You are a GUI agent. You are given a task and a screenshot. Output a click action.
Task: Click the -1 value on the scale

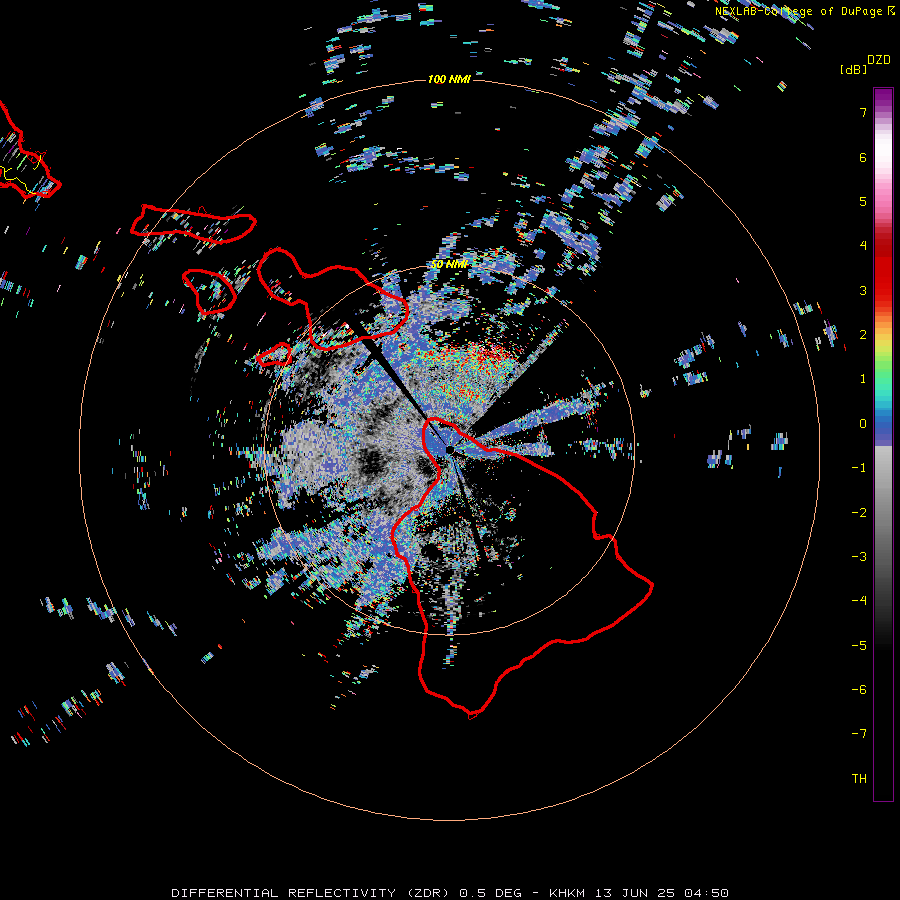coord(859,468)
